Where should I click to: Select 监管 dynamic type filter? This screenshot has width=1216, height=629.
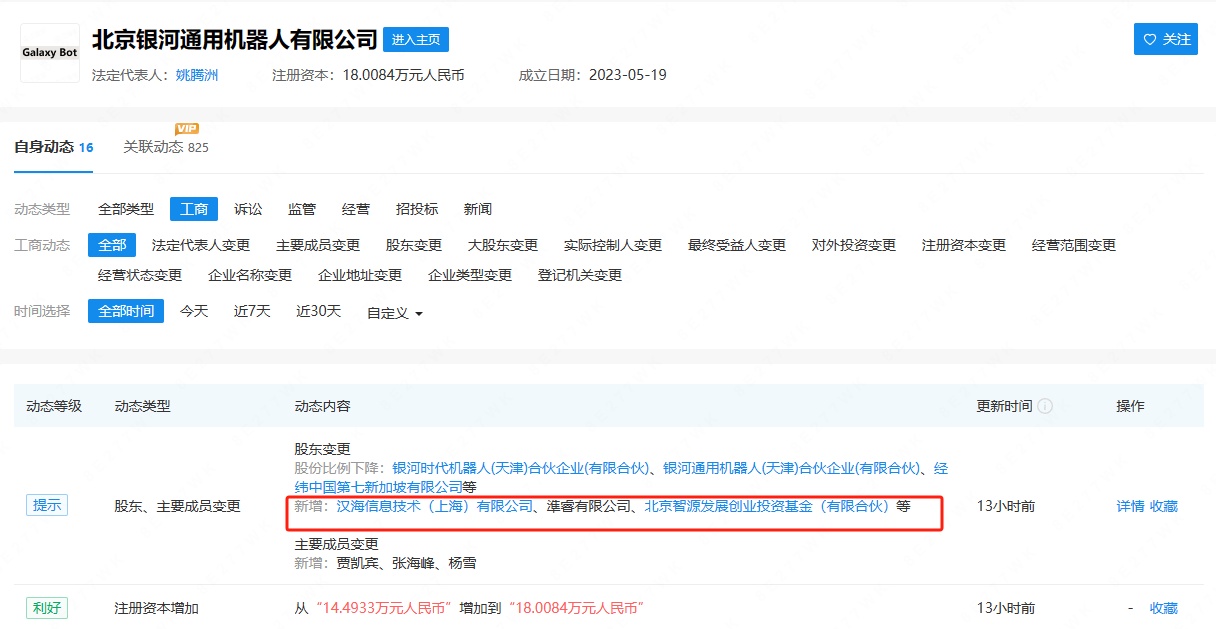click(x=302, y=209)
